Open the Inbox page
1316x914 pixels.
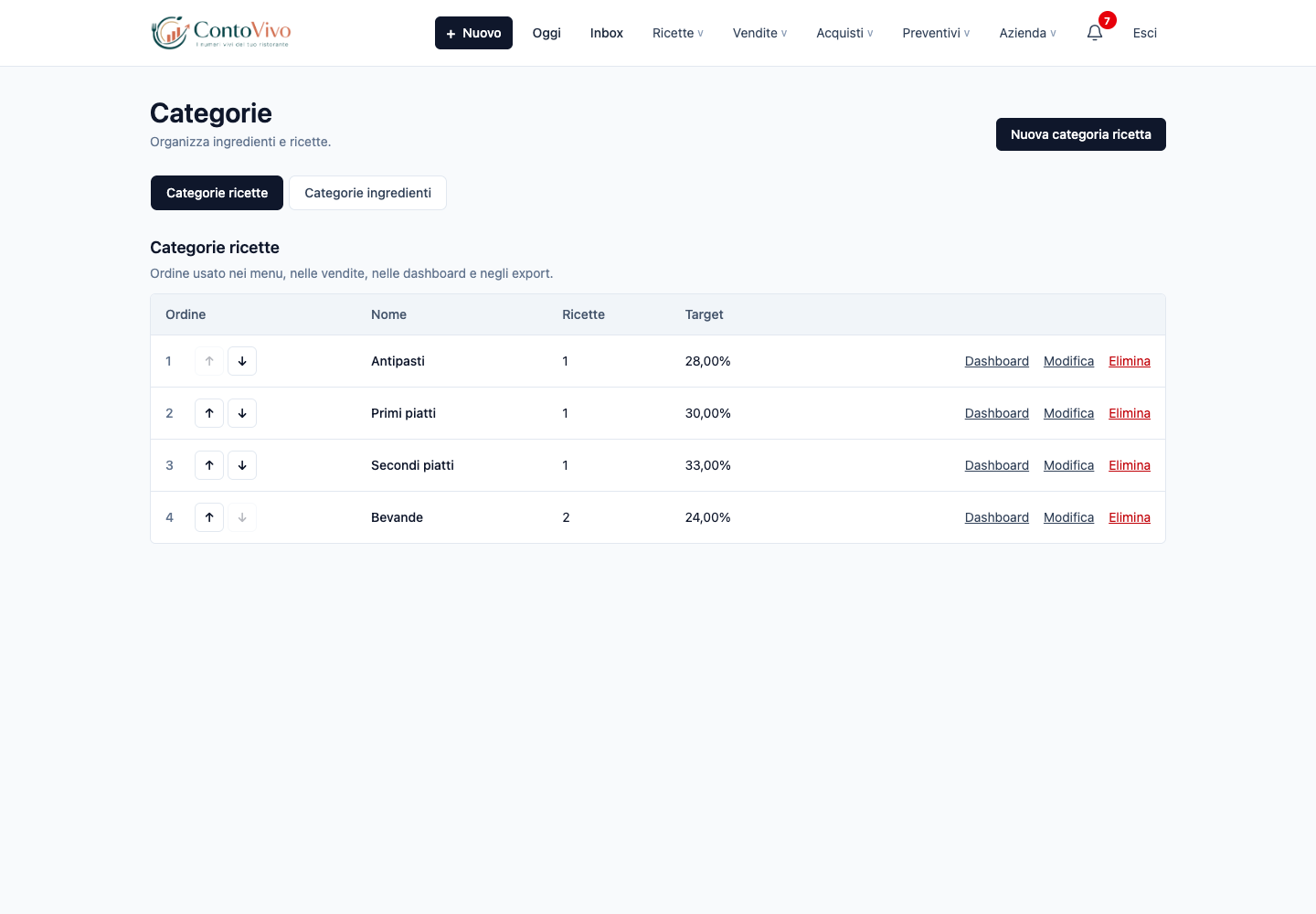pos(607,33)
